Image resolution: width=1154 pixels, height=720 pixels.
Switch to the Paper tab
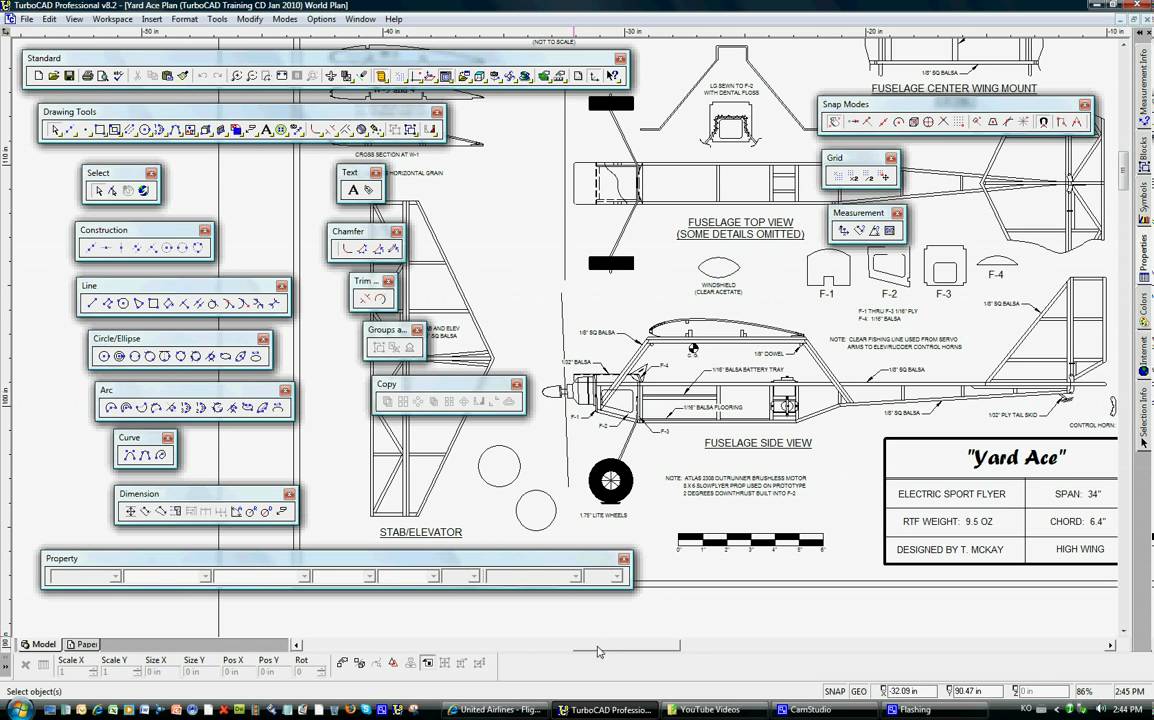coord(83,644)
